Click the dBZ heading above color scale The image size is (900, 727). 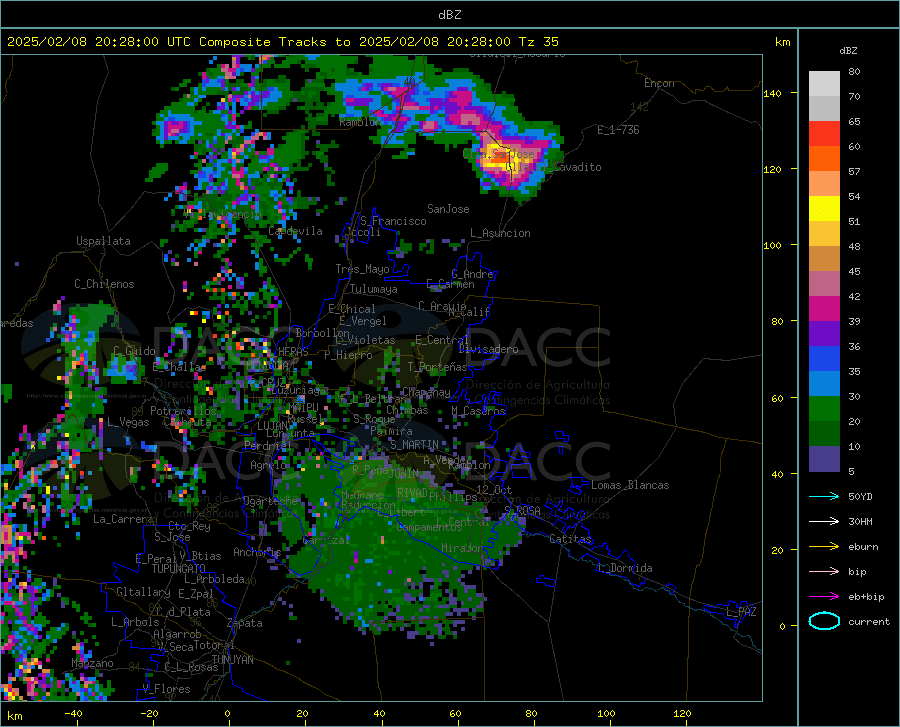click(848, 50)
